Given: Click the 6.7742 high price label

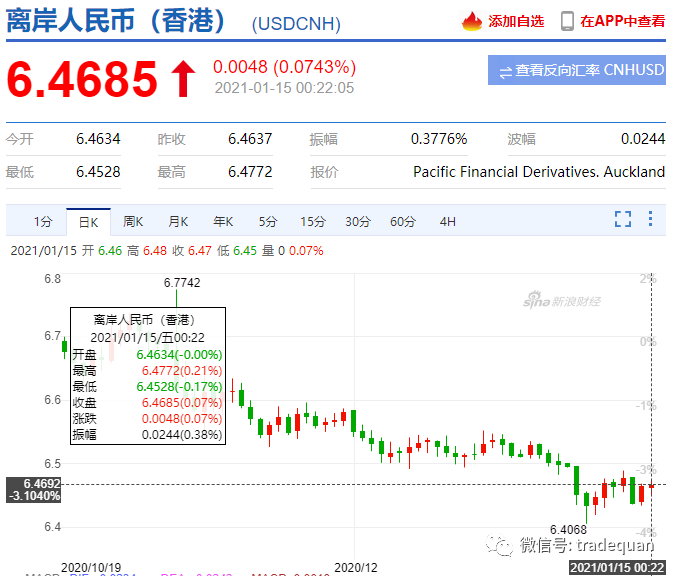Looking at the screenshot, I should click(x=182, y=283).
